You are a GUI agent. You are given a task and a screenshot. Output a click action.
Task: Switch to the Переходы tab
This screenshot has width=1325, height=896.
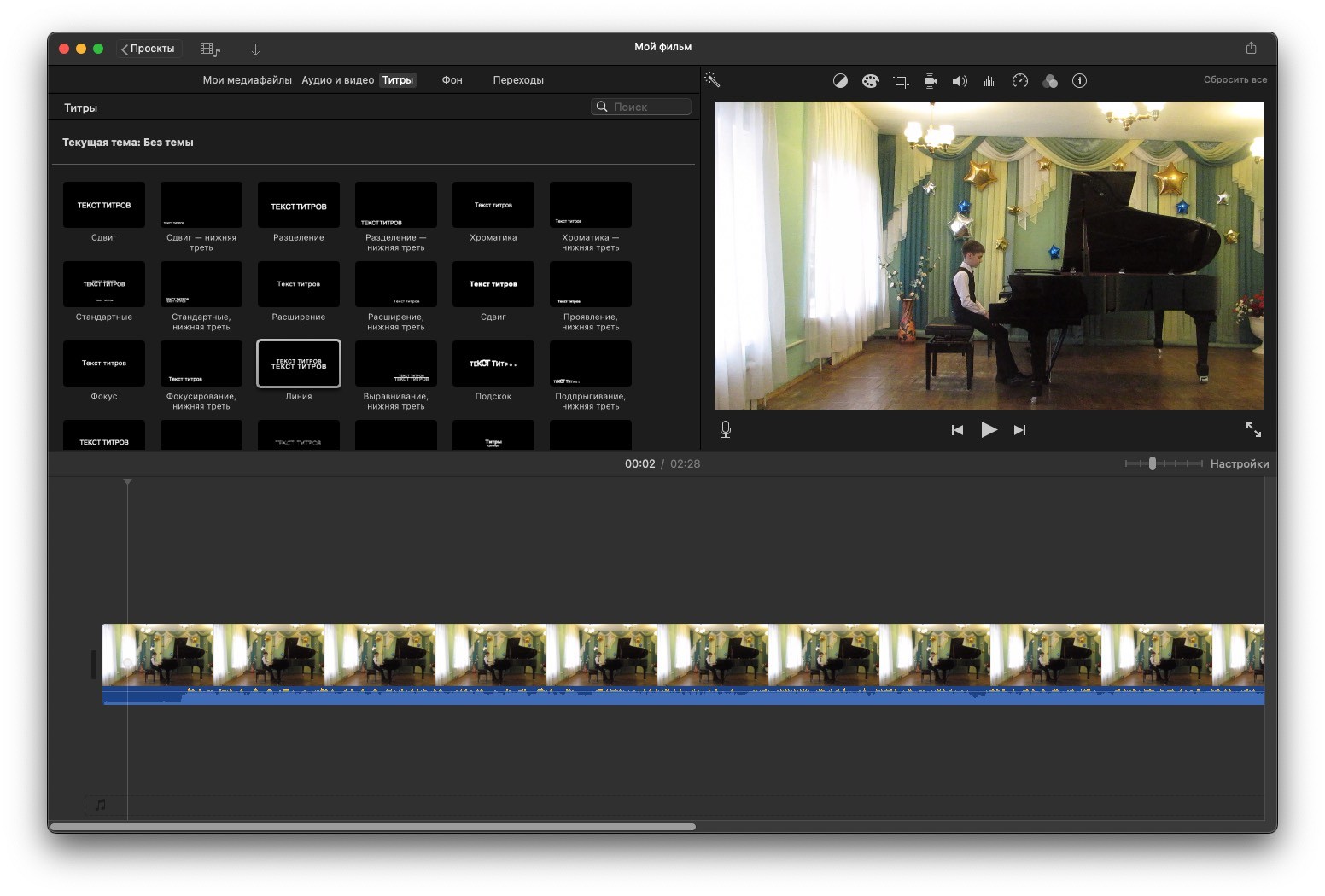[x=517, y=80]
